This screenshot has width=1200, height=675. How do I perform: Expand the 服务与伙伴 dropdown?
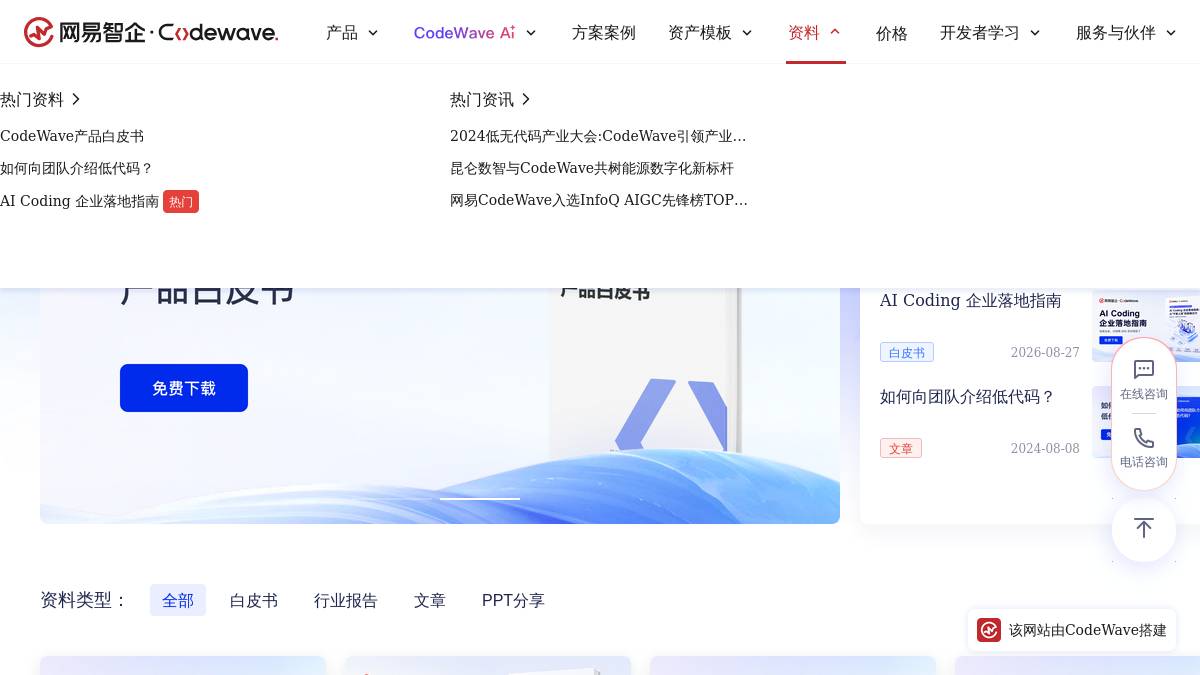click(x=1126, y=33)
